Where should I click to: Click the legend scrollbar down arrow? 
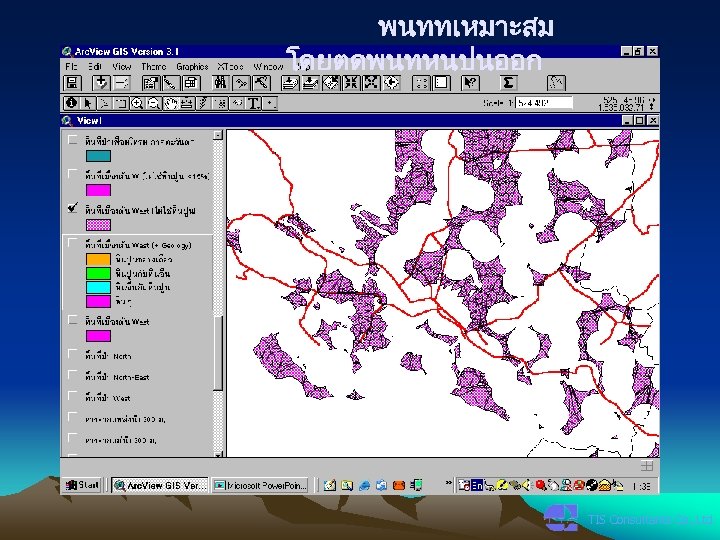pos(218,454)
